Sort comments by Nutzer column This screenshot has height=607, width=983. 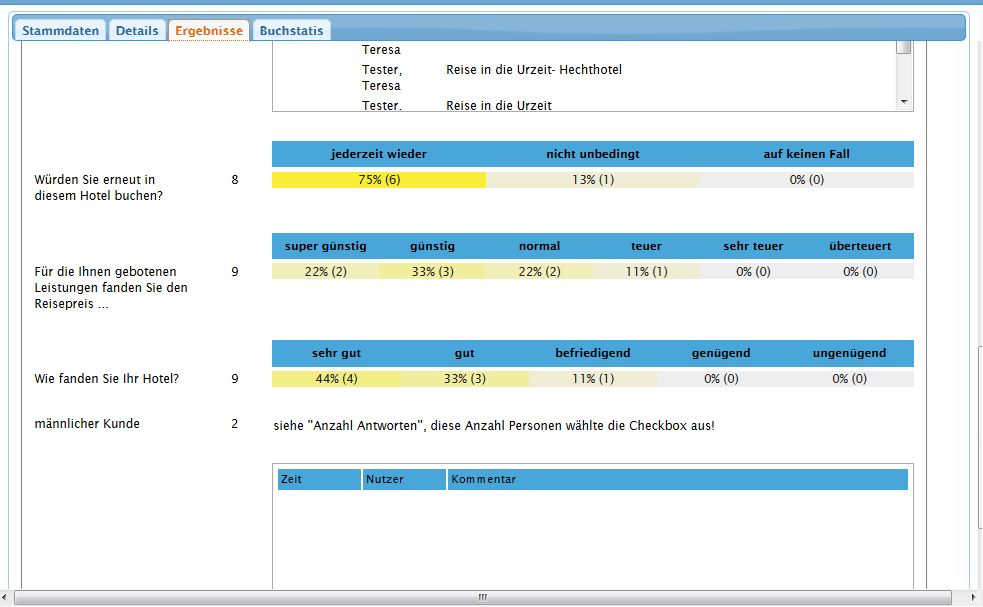pos(404,480)
